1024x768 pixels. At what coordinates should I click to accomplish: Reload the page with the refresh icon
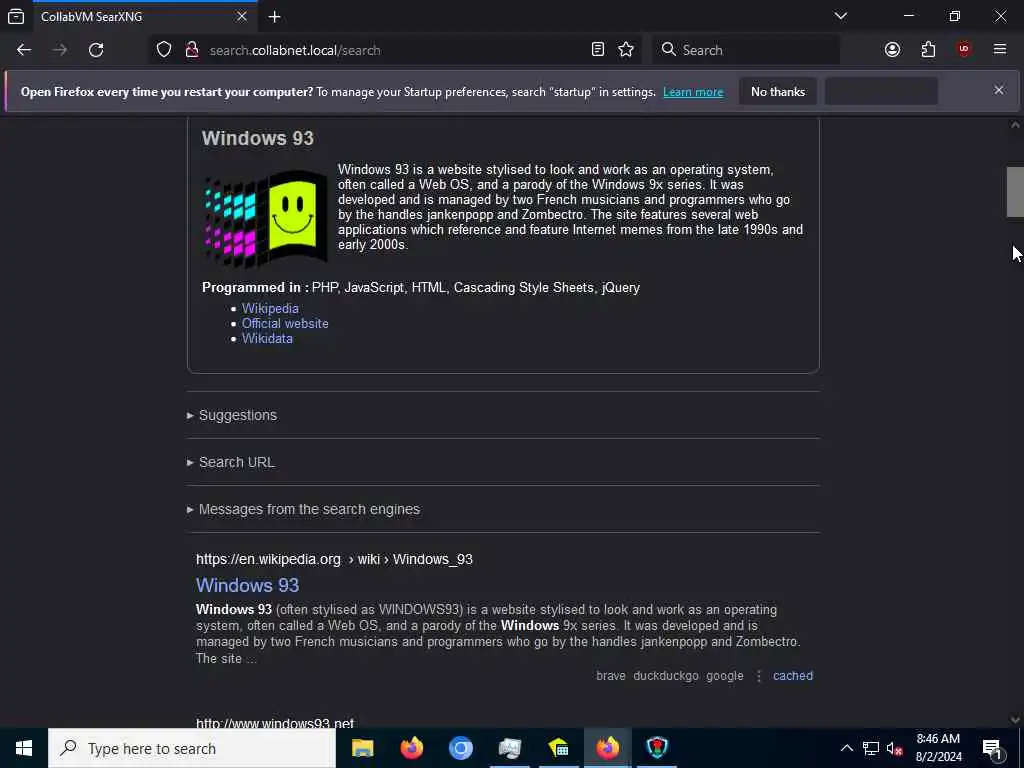tap(96, 50)
